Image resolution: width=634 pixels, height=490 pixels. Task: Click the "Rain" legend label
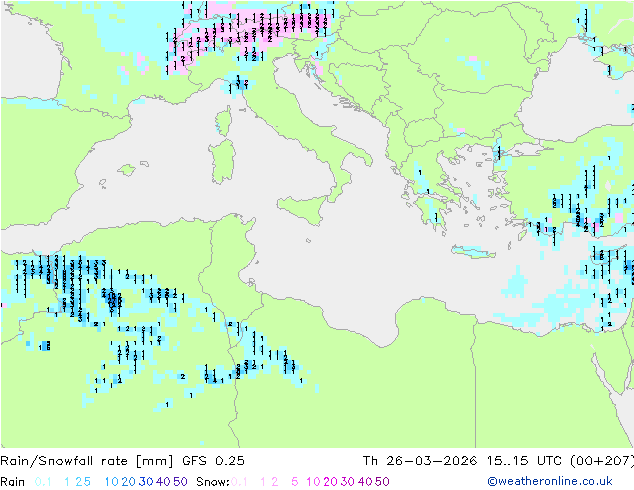click(x=13, y=482)
